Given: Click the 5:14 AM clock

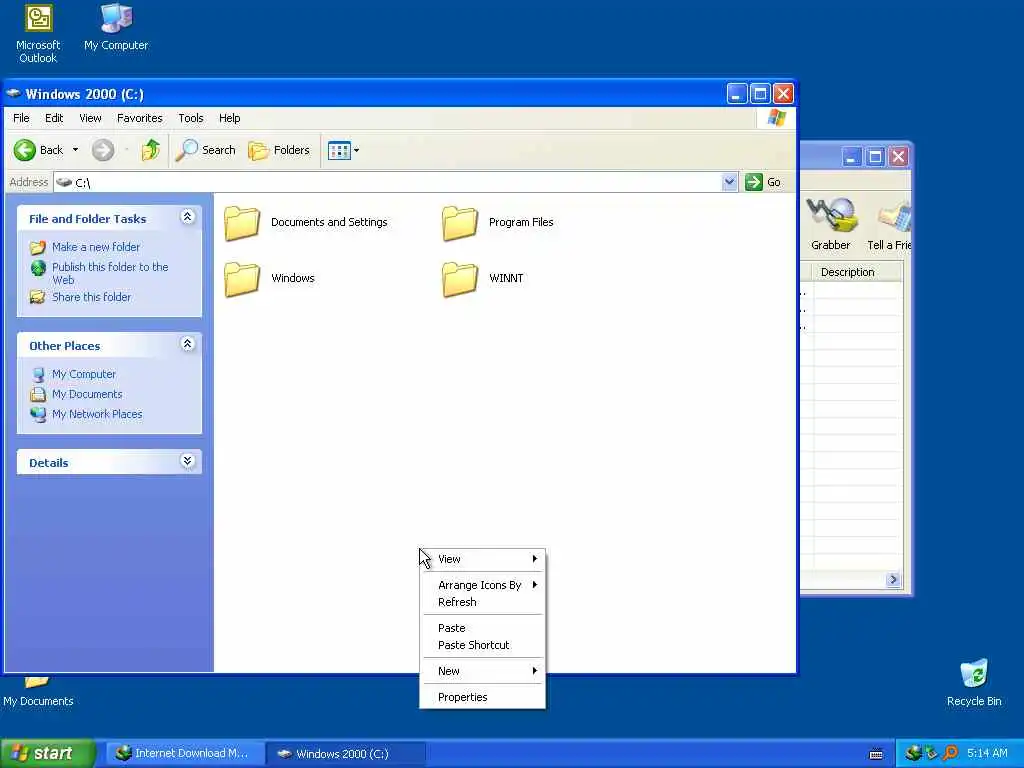Looking at the screenshot, I should (x=987, y=754).
